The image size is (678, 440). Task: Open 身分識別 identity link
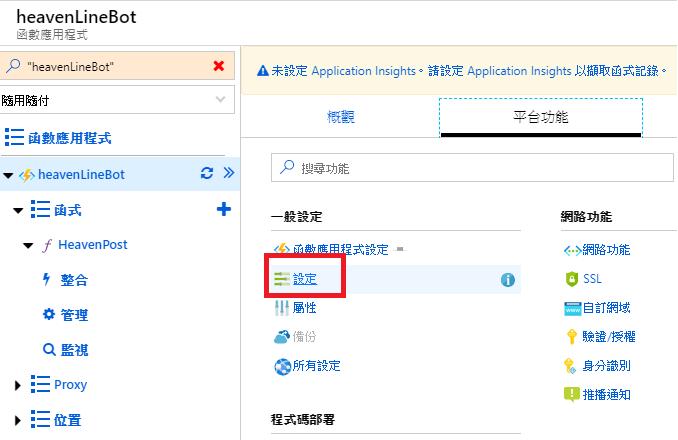coord(606,366)
